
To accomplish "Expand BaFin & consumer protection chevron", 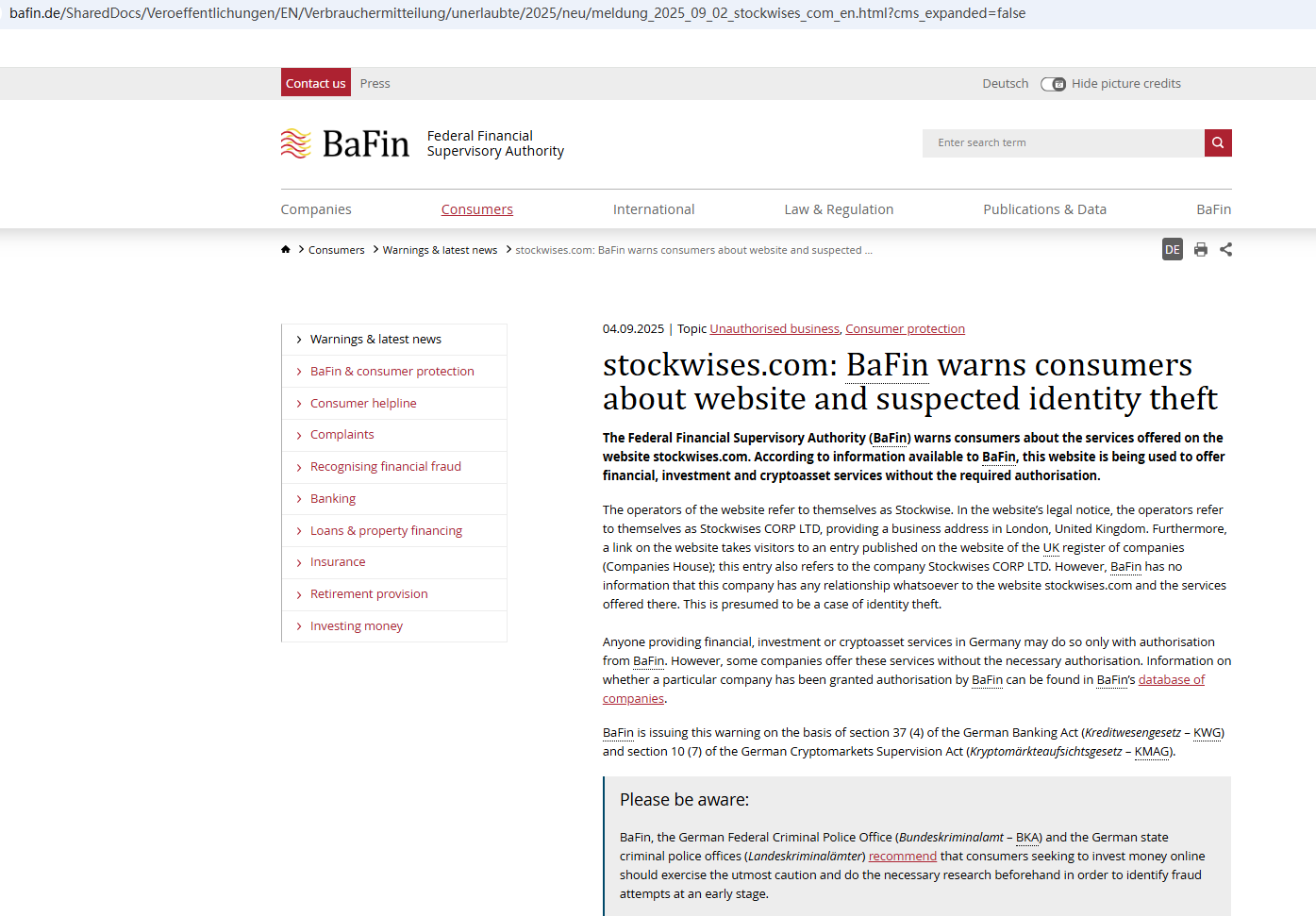I will tap(299, 372).
